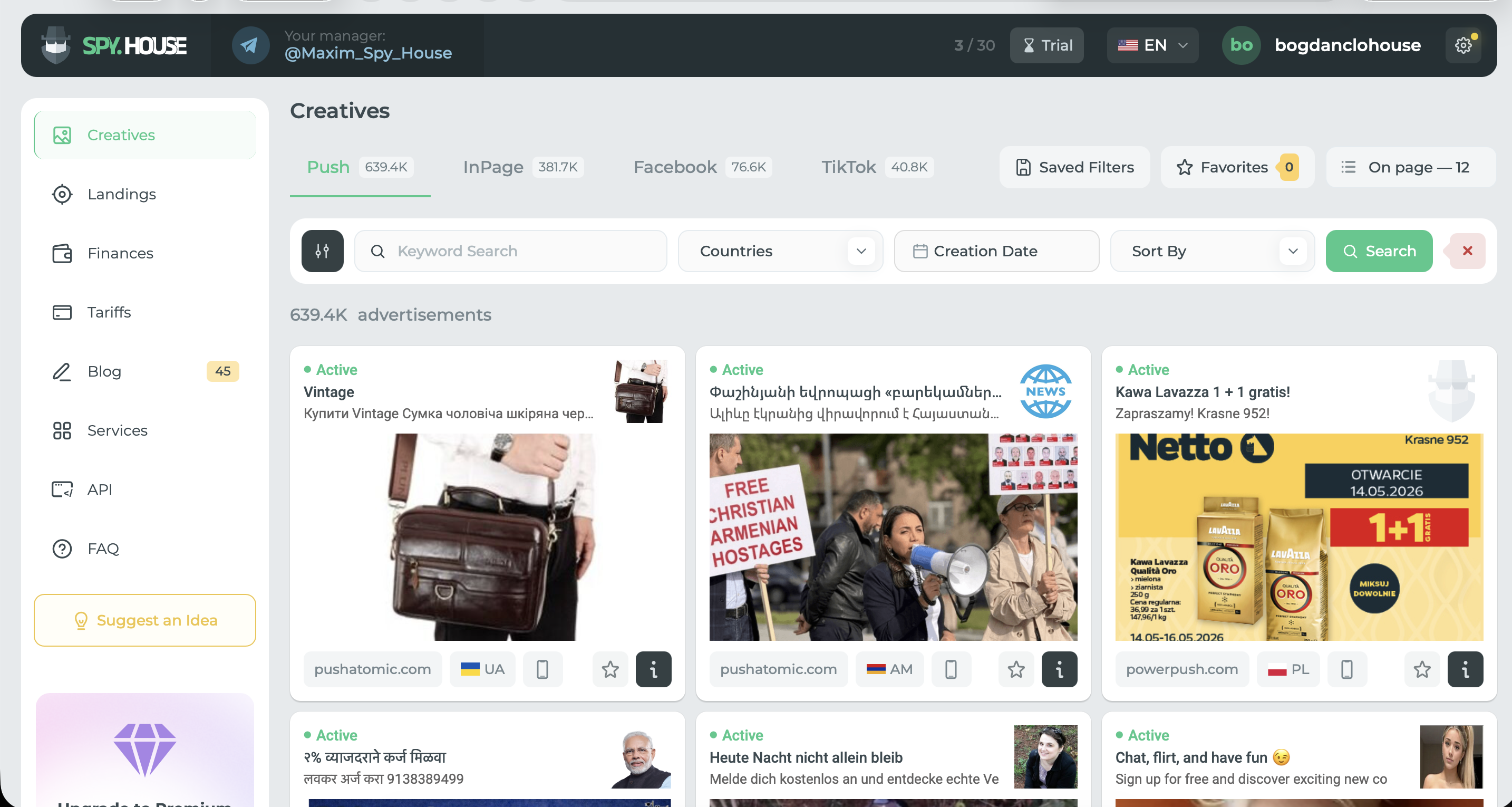The image size is (1512, 807).
Task: Click the NEWS globe icon thumbnail
Action: pos(1046,391)
